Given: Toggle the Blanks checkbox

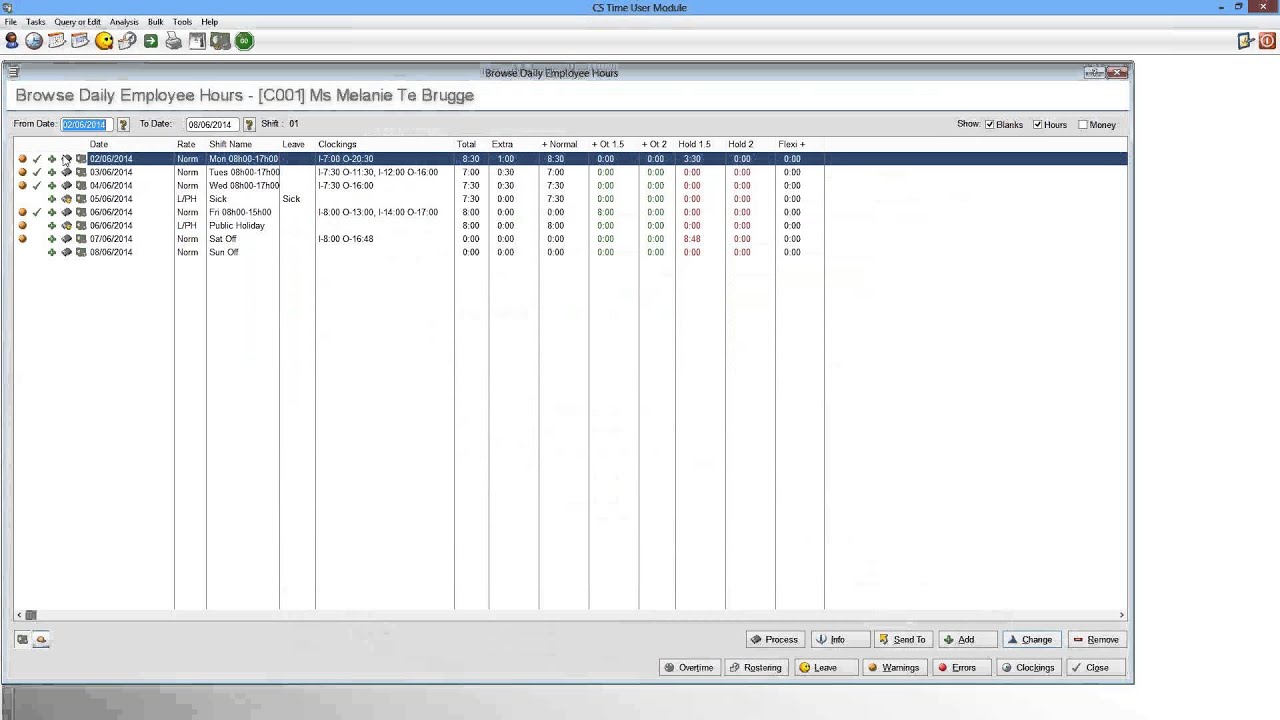Looking at the screenshot, I should pos(990,125).
